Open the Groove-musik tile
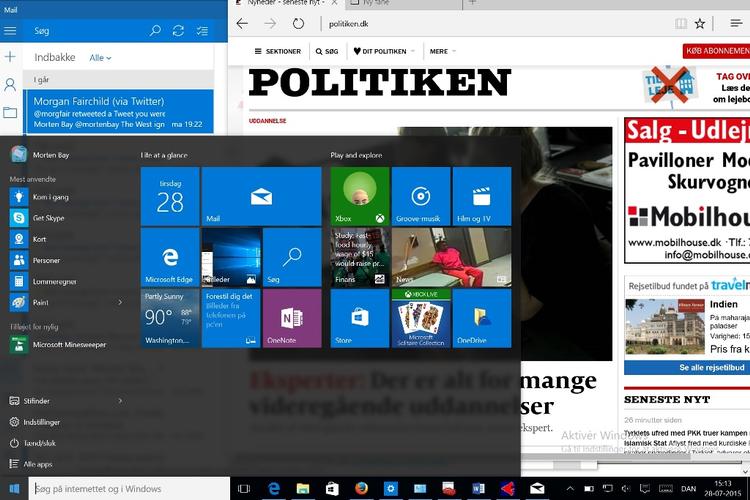 [x=421, y=196]
